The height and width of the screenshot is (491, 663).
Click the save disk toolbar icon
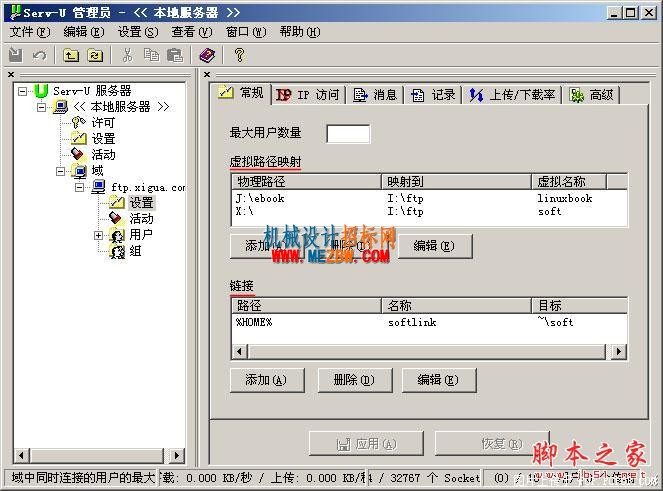16,55
